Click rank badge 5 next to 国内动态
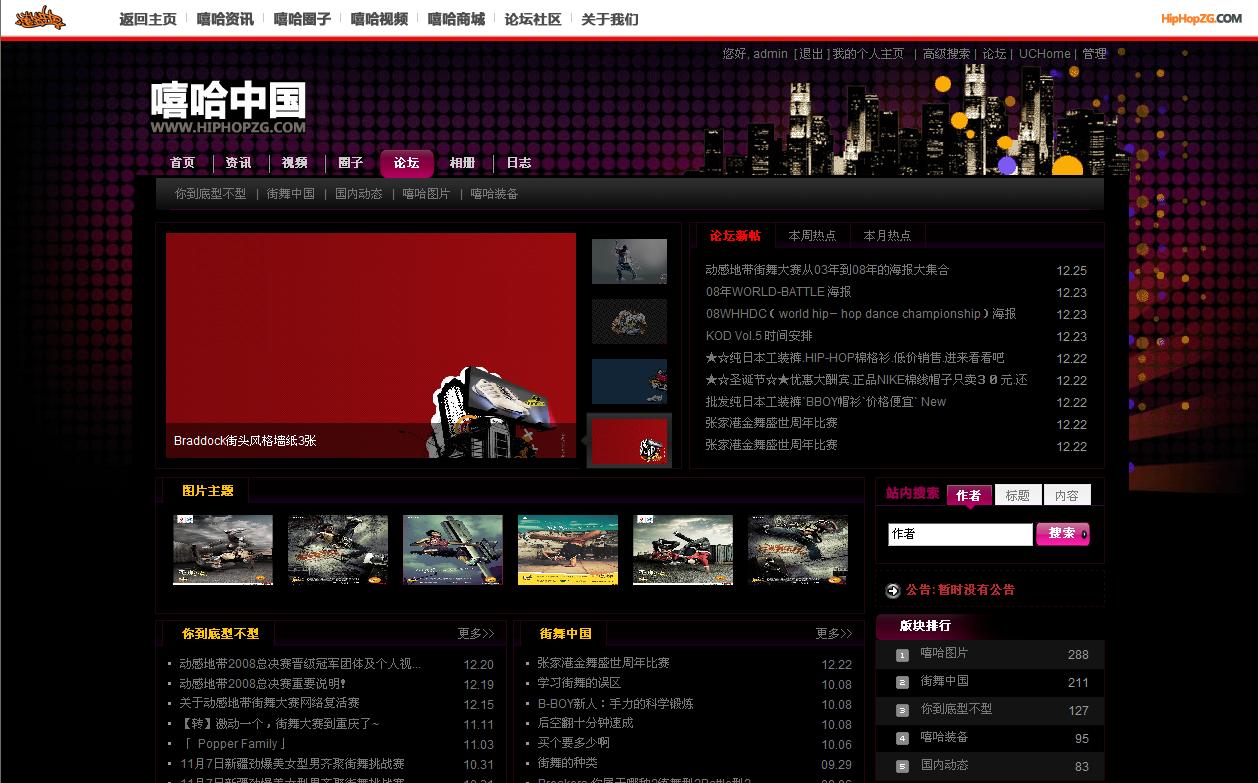The image size is (1258, 783). click(902, 766)
